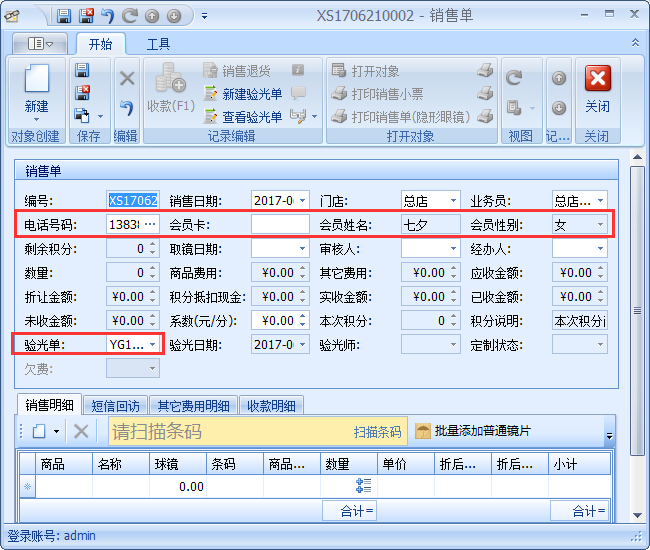The image size is (650, 550).
Task: Click undo arrow in the quick access toolbar
Action: tap(108, 16)
